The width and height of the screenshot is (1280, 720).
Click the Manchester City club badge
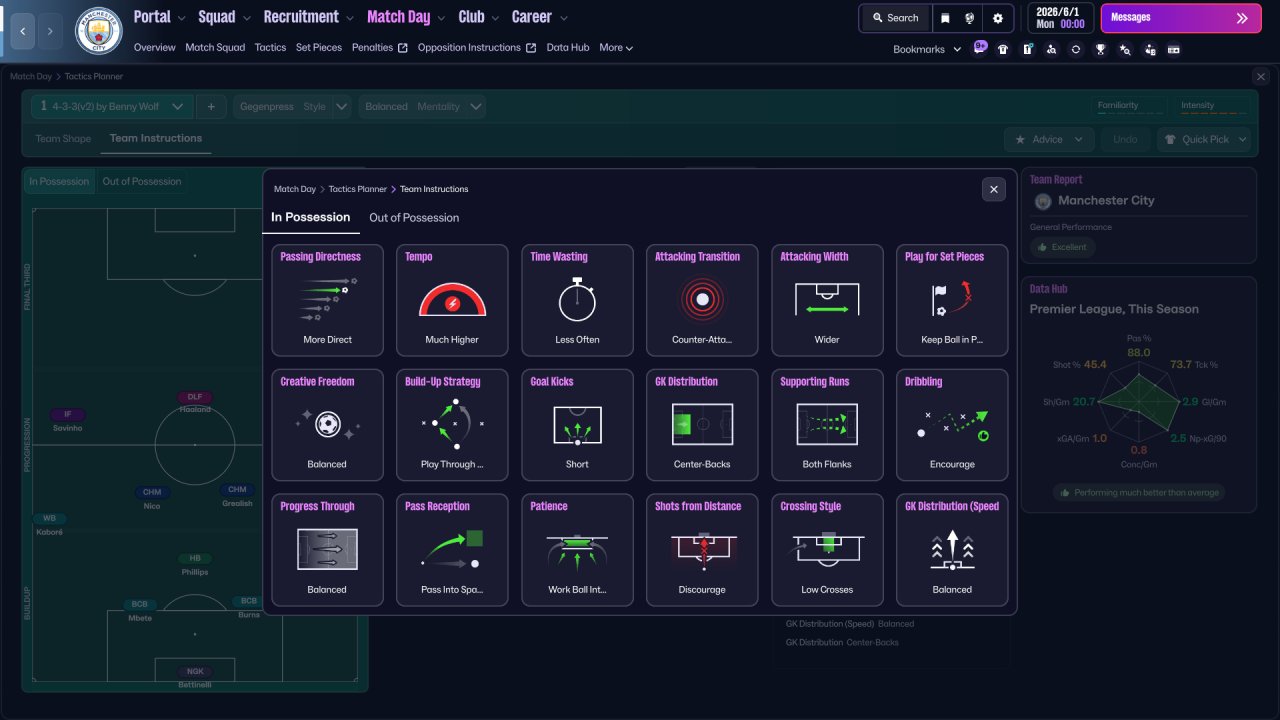click(x=99, y=31)
